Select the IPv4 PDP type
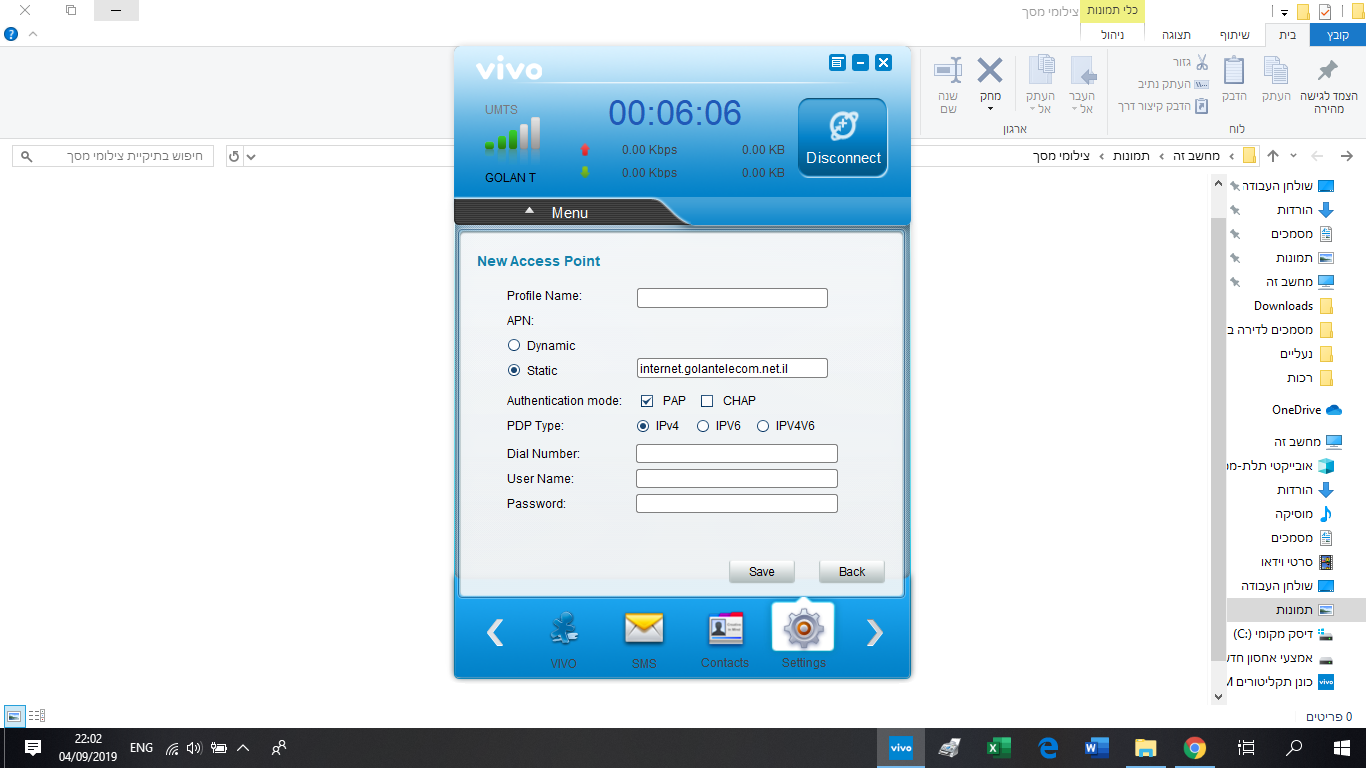 (x=643, y=426)
